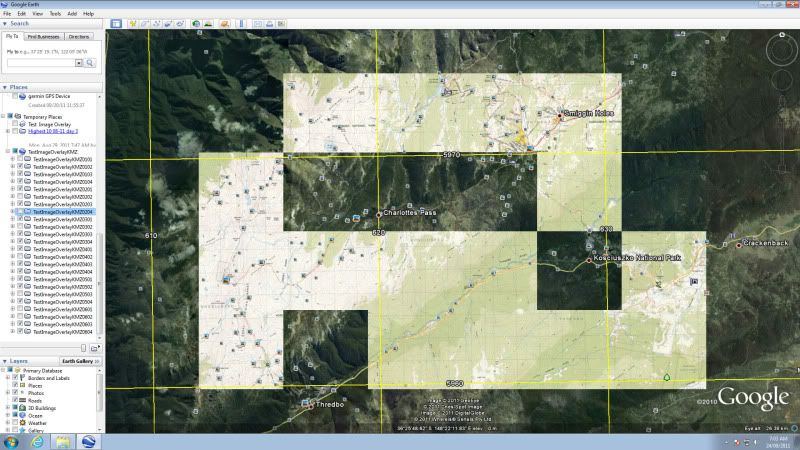800x450 pixels.
Task: Click the sunlight across landscape icon
Action: click(208, 23)
